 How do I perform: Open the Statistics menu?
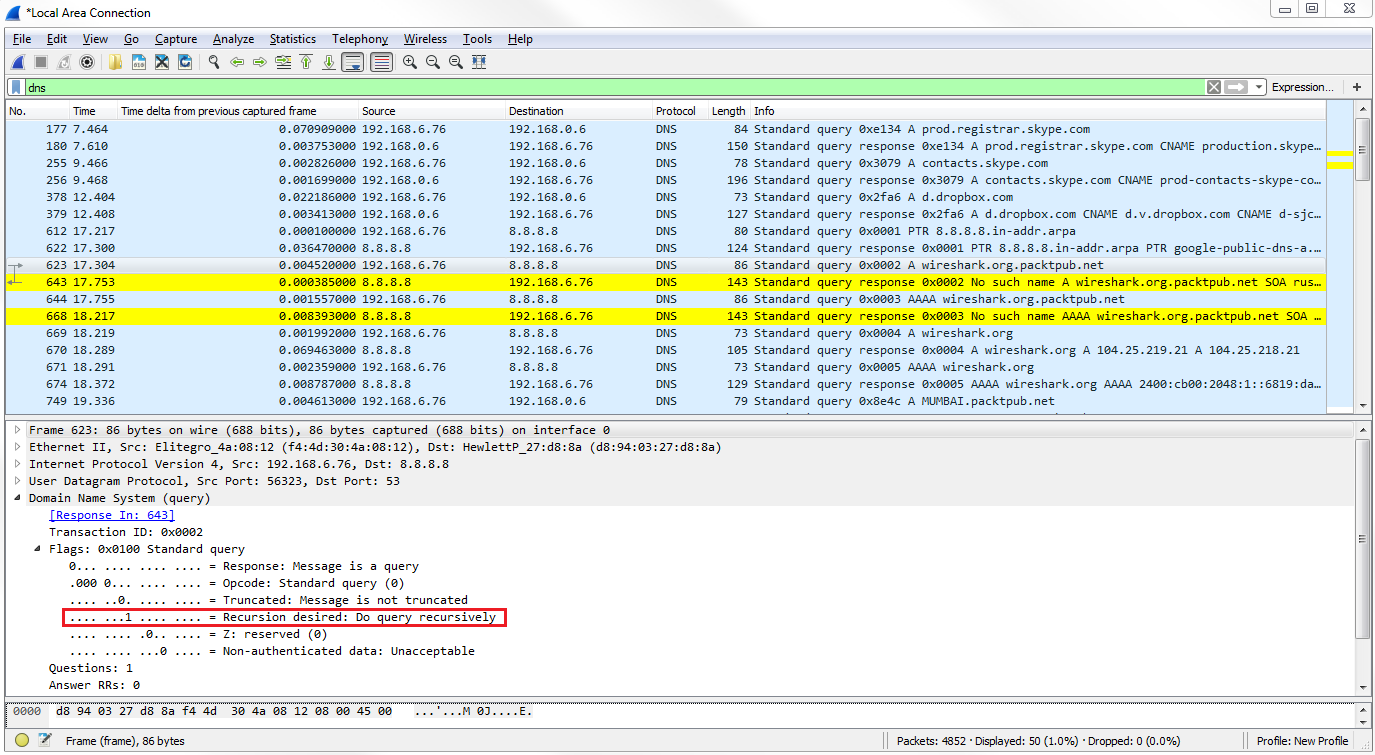coord(292,39)
